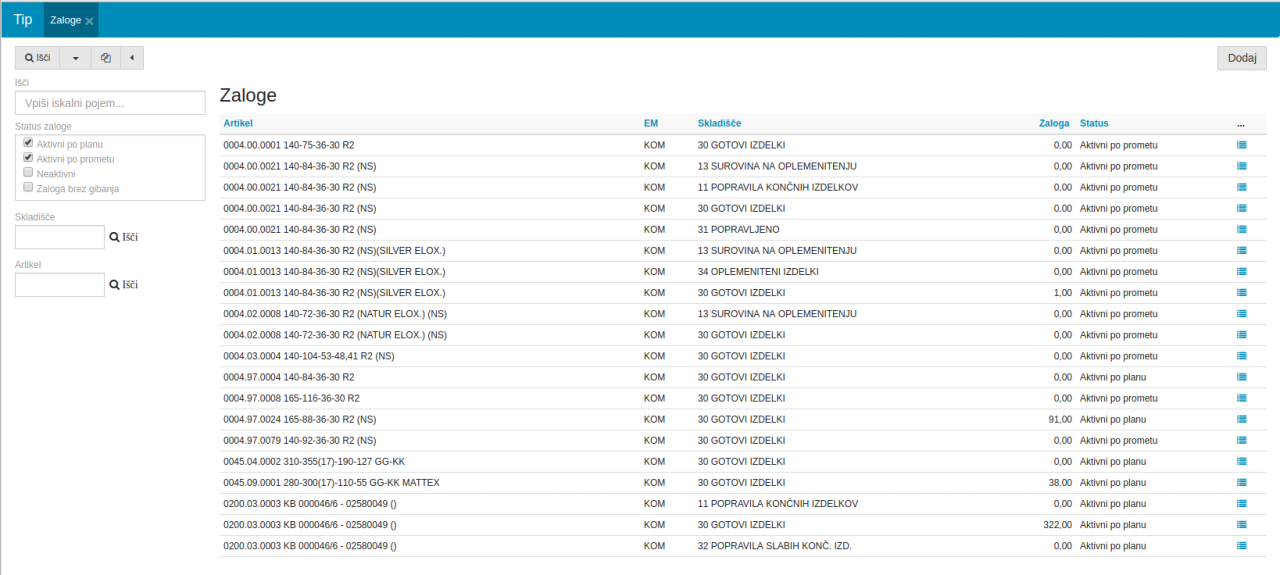Check the Zaloga brez gibanja option
This screenshot has height=575, width=1280.
29,187
